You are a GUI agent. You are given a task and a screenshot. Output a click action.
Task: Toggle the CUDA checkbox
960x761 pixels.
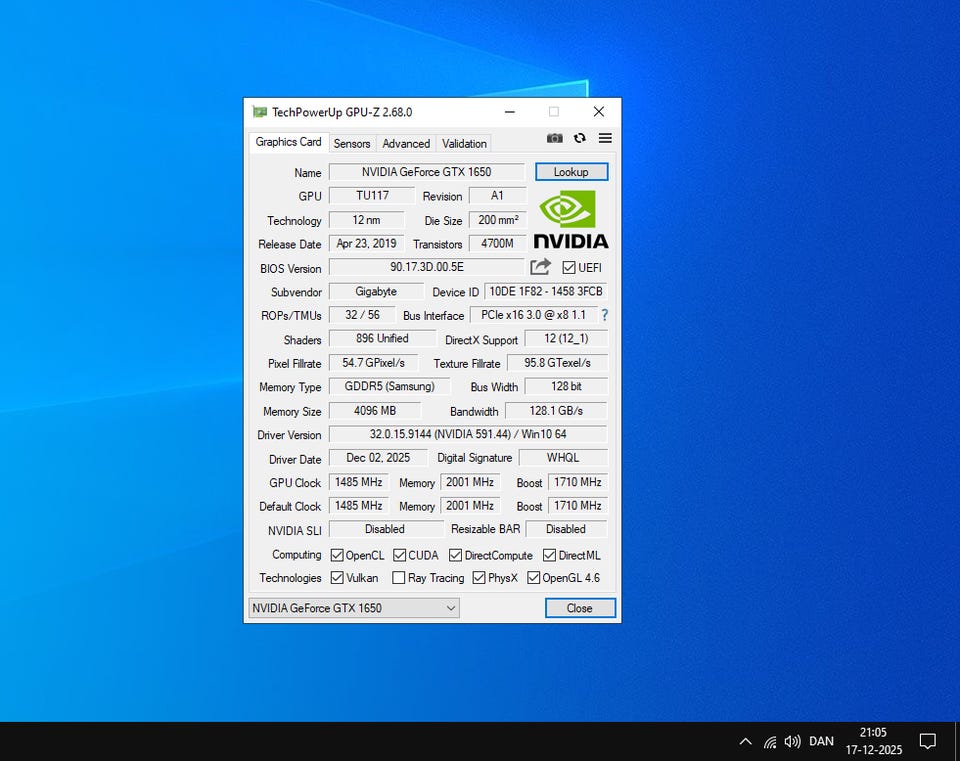point(399,555)
